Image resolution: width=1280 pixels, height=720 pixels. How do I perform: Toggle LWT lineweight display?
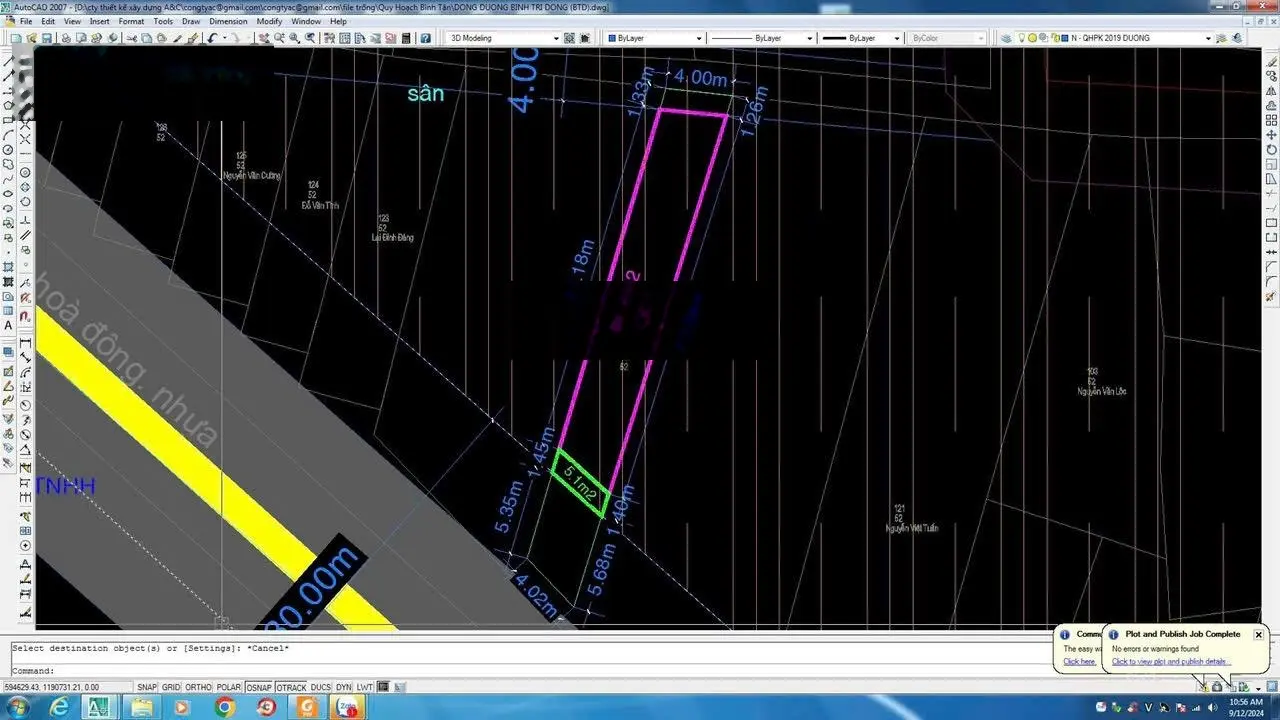tap(365, 687)
